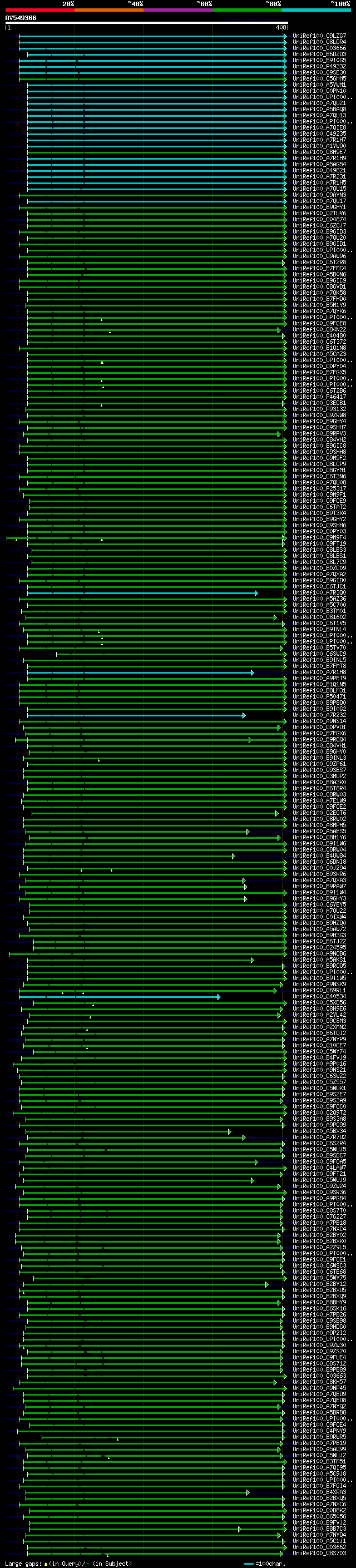Select the cyan alignment bar of UniRef100_Q40534
This screenshot has width=356, height=1568.
click(119, 997)
